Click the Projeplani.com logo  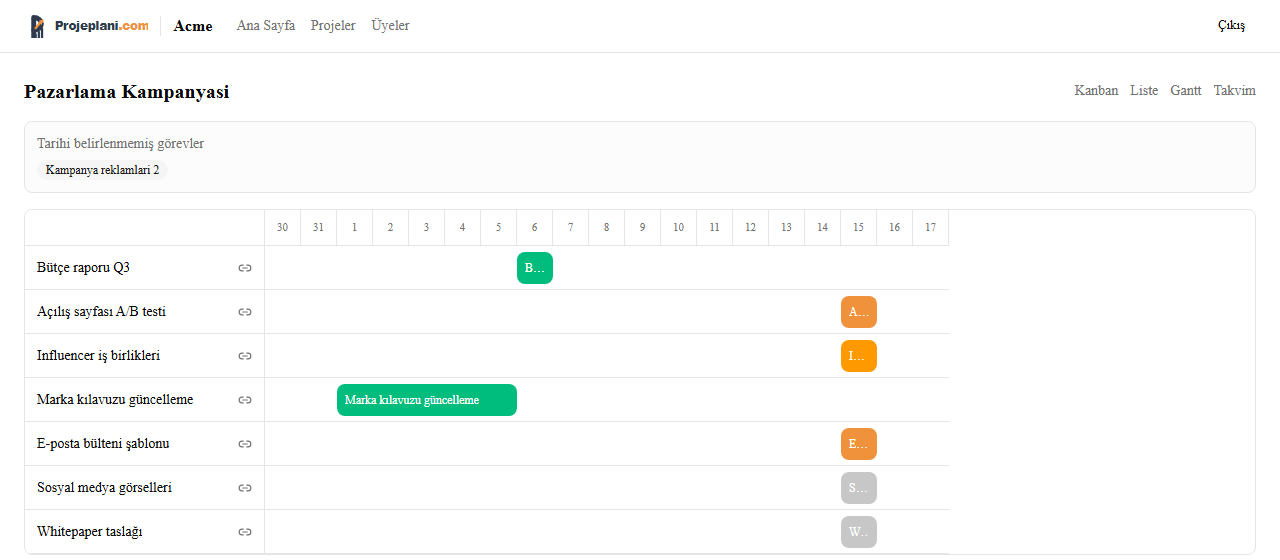(x=89, y=26)
